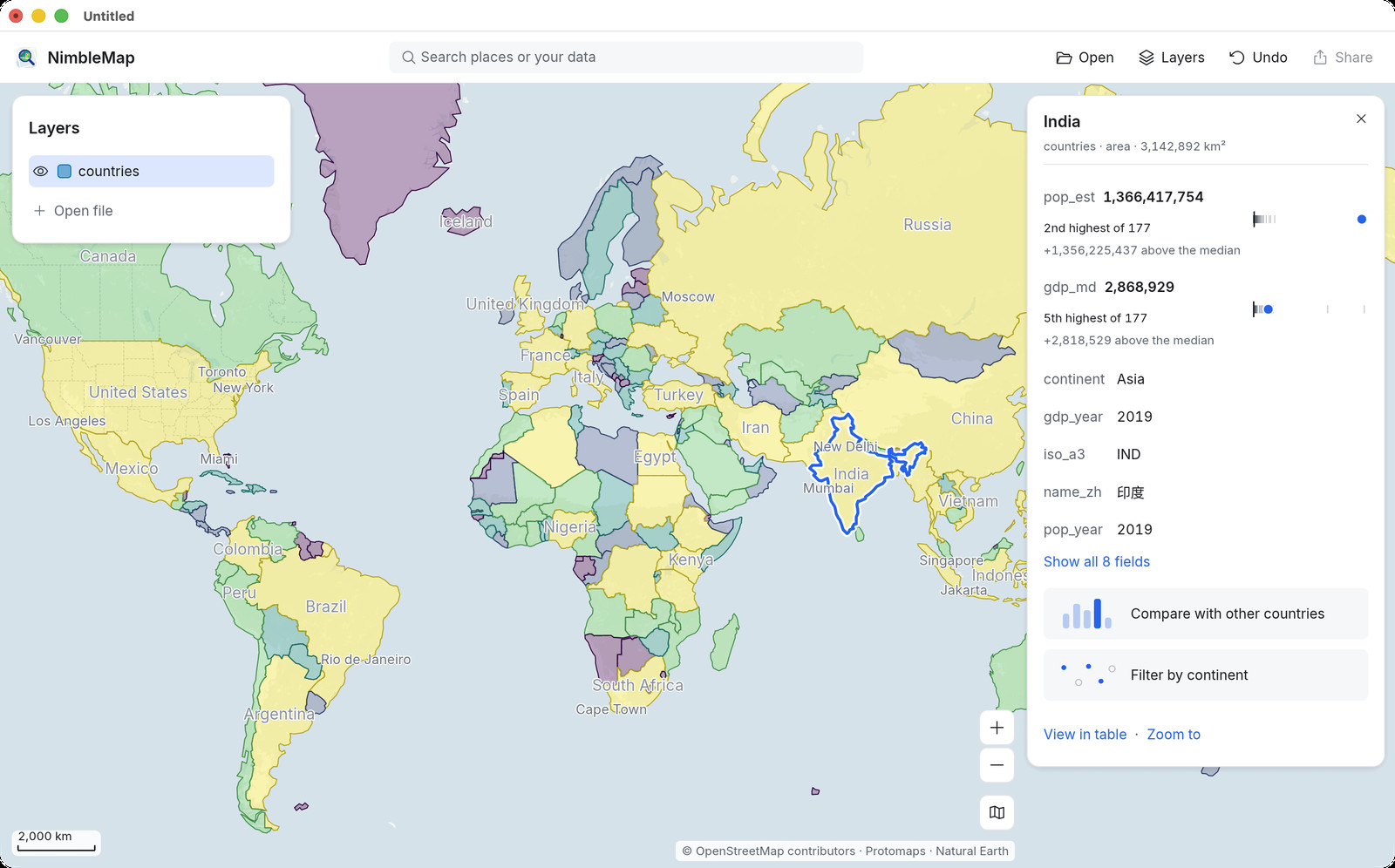Hide the countries layer with the eye icon
Image resolution: width=1395 pixels, height=868 pixels.
(40, 172)
